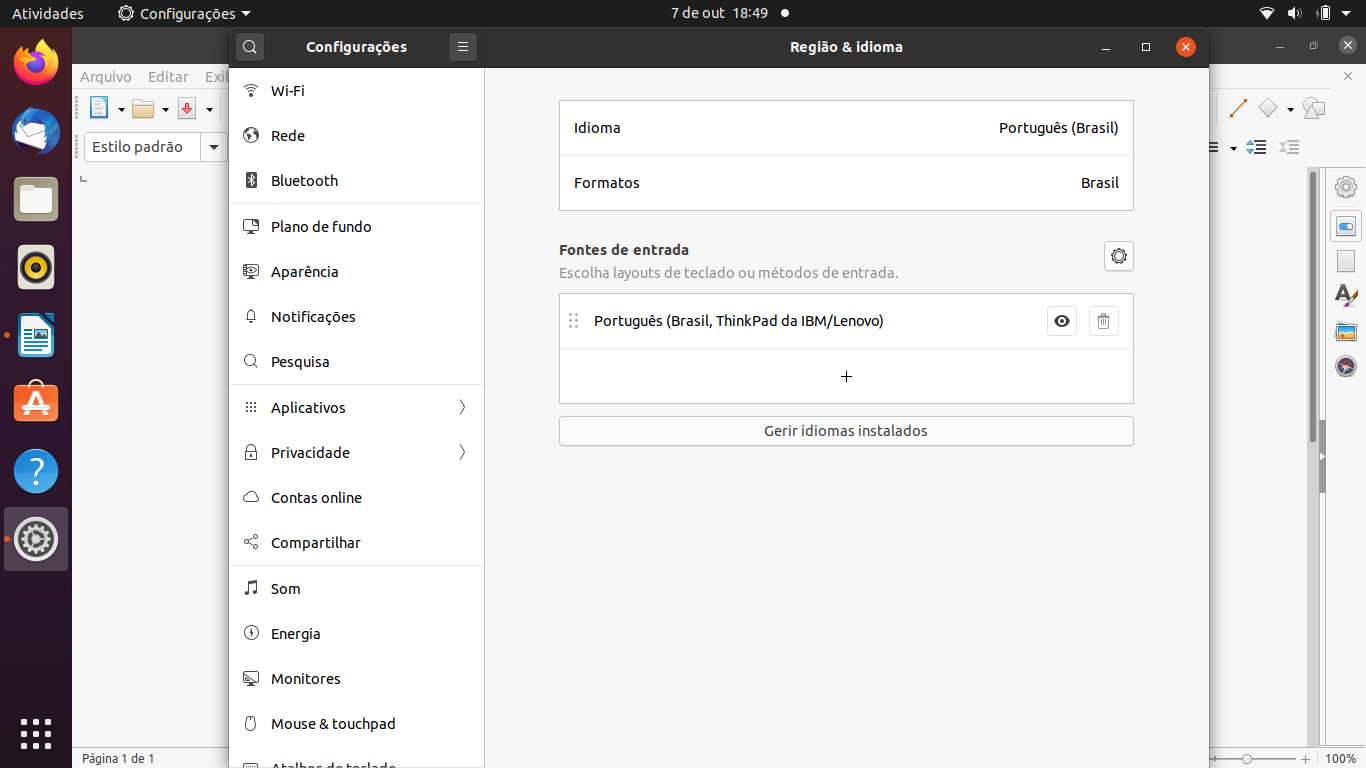
Task: Close the Writer document with the X
Action: [1348, 77]
